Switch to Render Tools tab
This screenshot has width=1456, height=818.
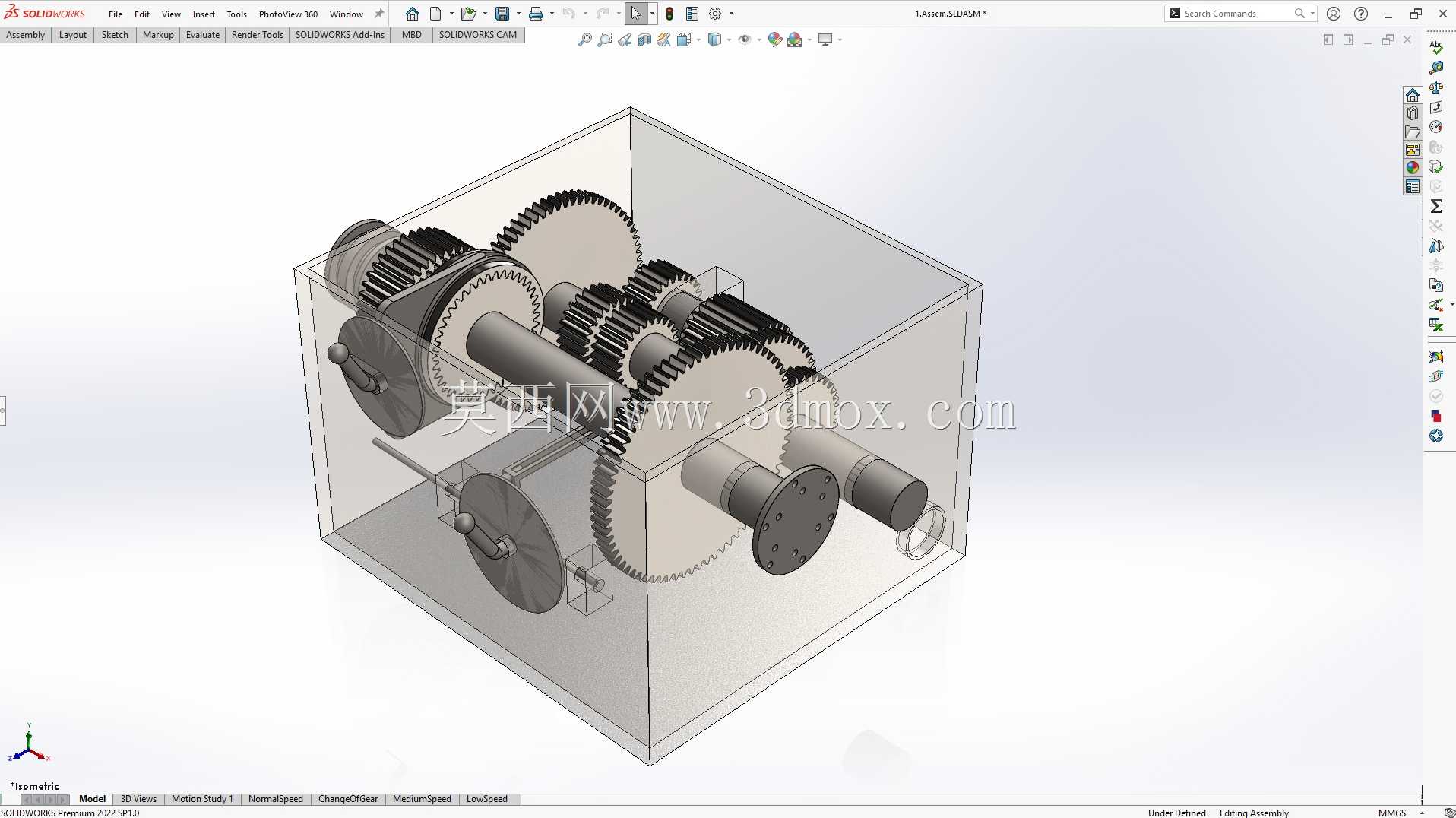[x=257, y=35]
